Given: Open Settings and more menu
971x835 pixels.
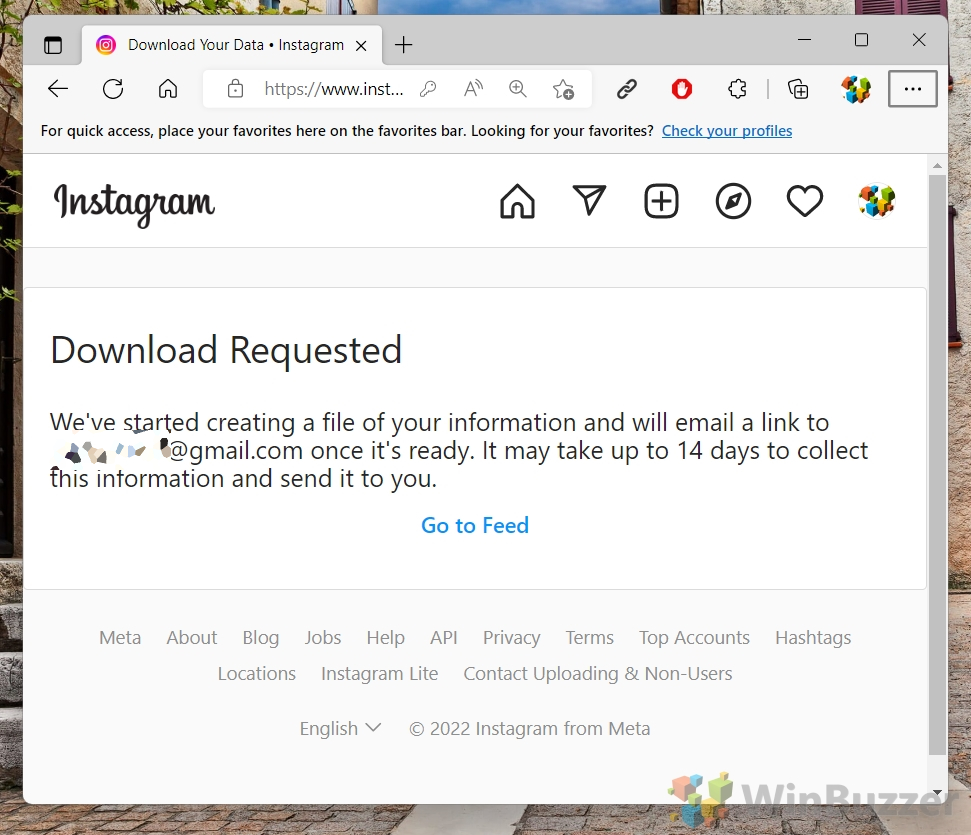Looking at the screenshot, I should 912,89.
